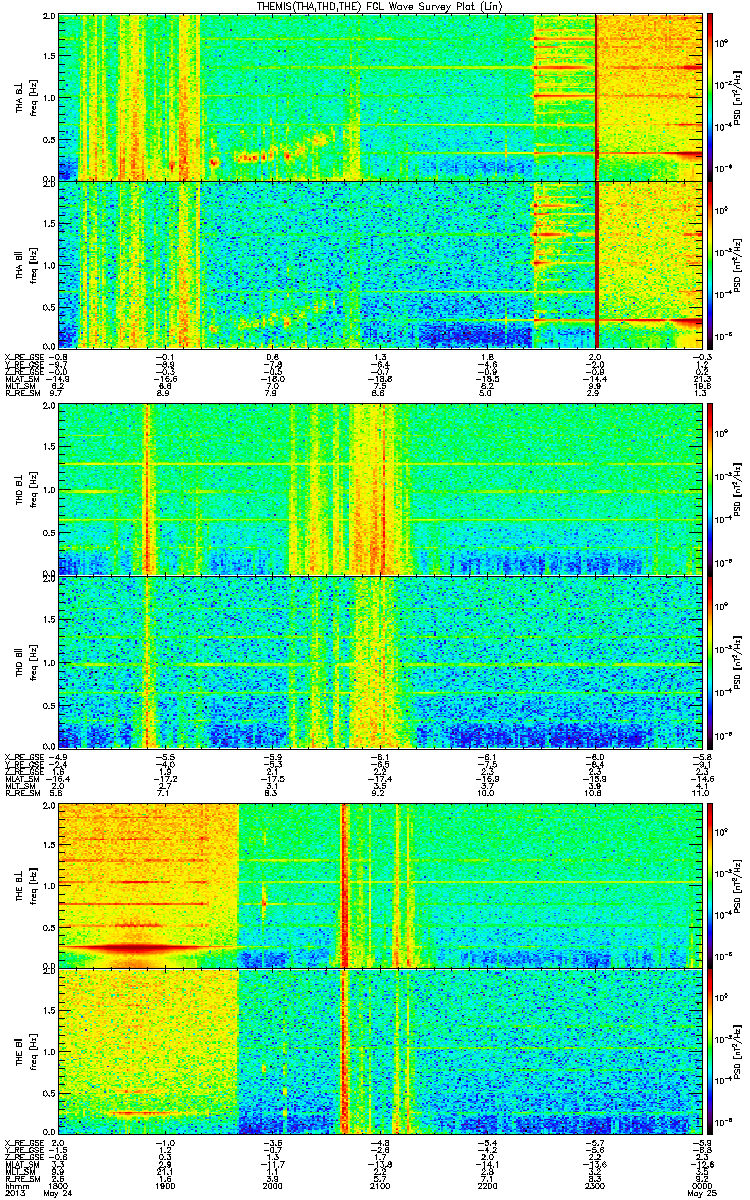The image size is (750, 1200).
Task: Click the 1900 time tick label at bottom
Action: (164, 1186)
